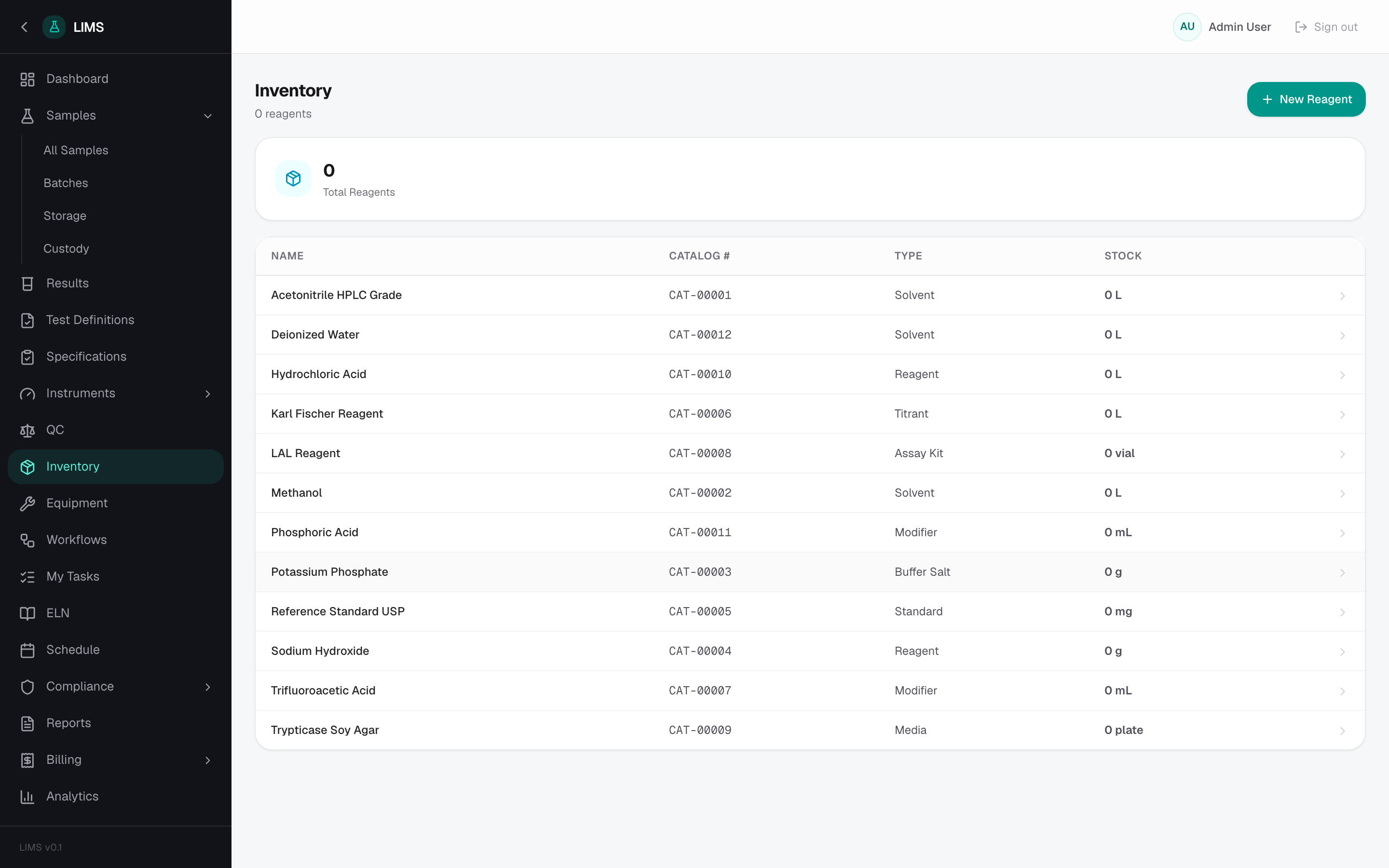Click the Titrant type cell
Viewport: 1389px width, 868px height.
tap(911, 414)
